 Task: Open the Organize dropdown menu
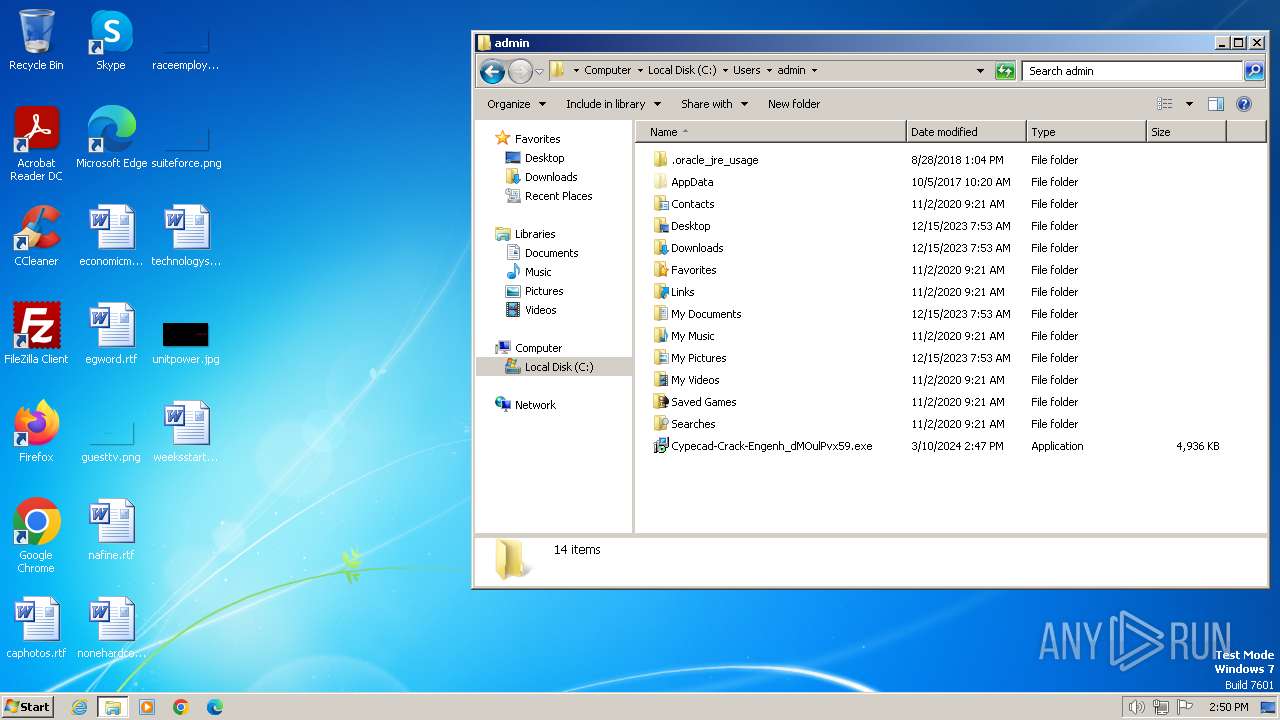pyautogui.click(x=516, y=104)
